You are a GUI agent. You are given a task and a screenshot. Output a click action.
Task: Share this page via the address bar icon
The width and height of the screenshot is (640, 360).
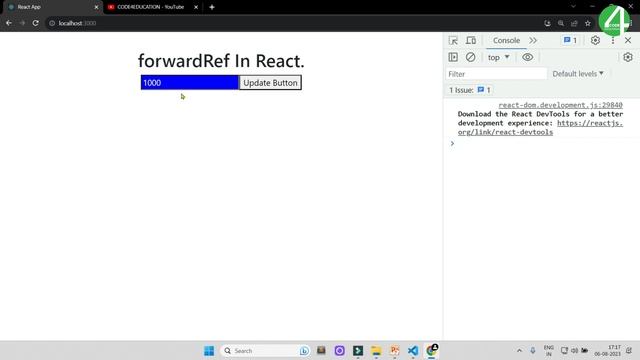574,23
